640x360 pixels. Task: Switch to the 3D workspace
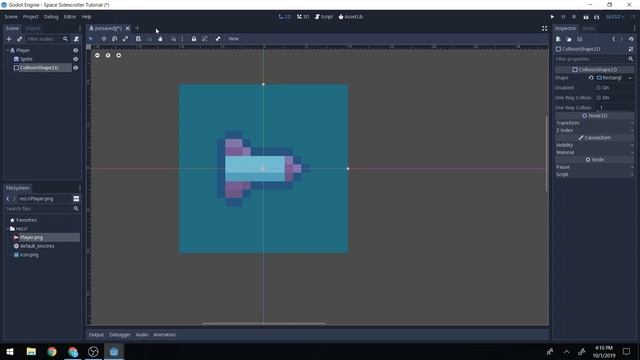pyautogui.click(x=303, y=17)
